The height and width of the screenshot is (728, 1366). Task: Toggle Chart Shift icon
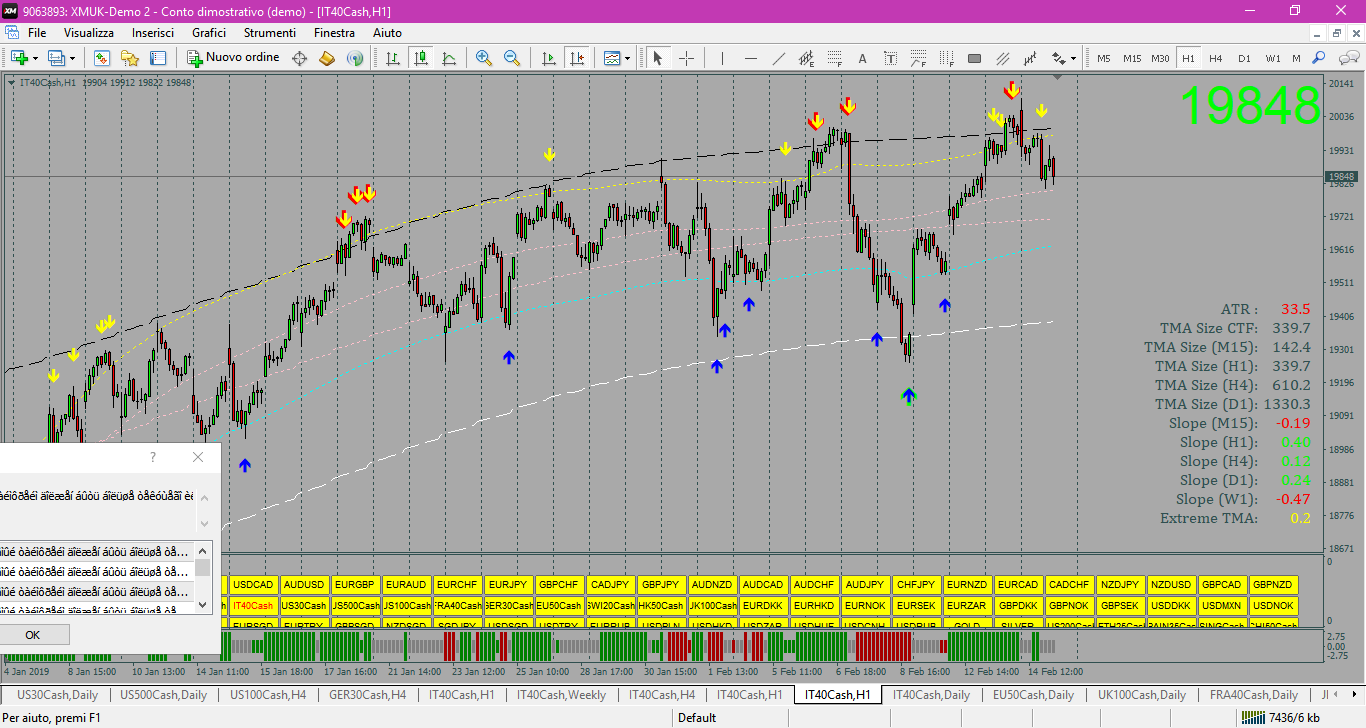click(577, 58)
